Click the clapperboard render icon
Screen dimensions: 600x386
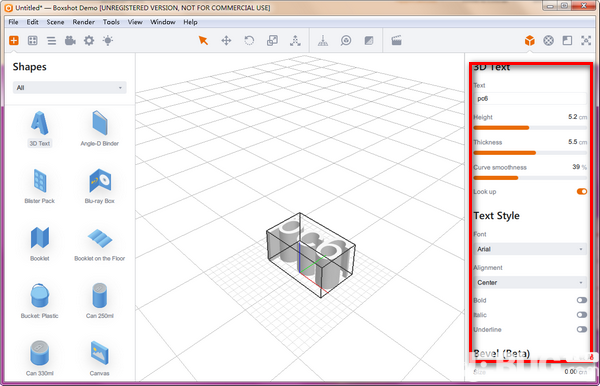coord(396,41)
